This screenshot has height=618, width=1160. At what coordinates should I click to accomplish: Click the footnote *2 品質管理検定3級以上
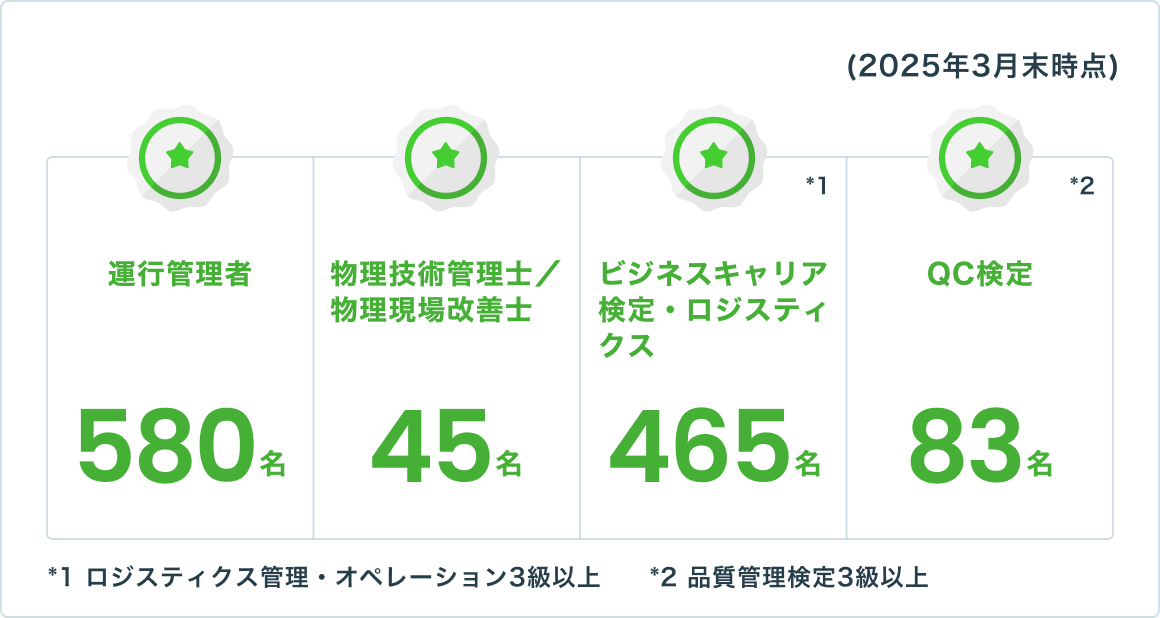click(788, 578)
